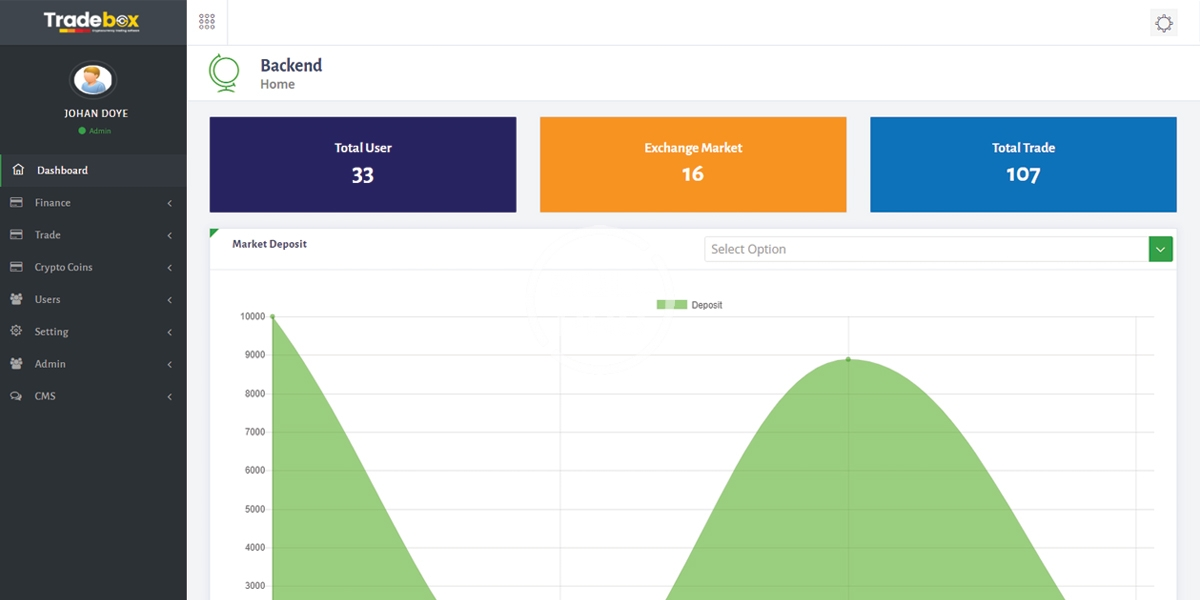Expand the Crypto Coins submenu arrow
Image resolution: width=1200 pixels, height=600 pixels.
pos(170,268)
